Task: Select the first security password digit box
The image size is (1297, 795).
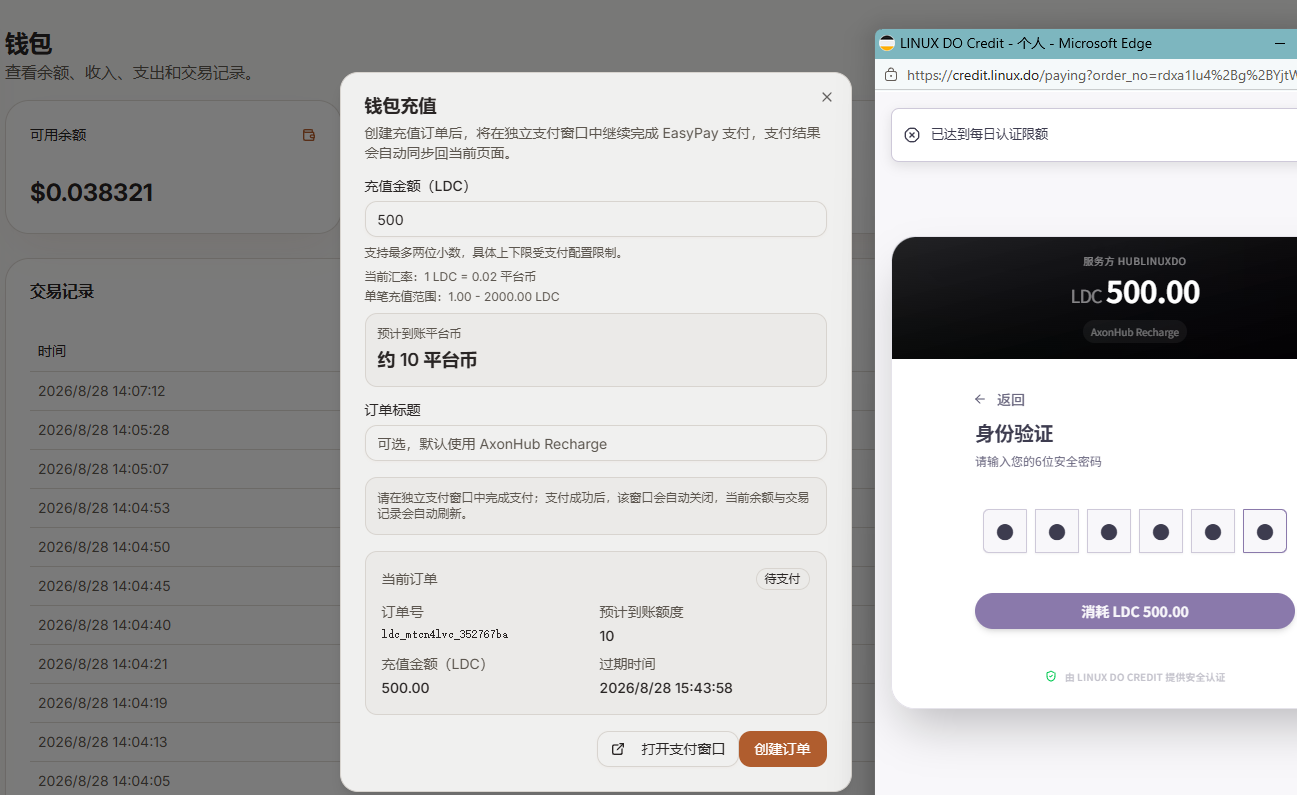Action: 1005,531
